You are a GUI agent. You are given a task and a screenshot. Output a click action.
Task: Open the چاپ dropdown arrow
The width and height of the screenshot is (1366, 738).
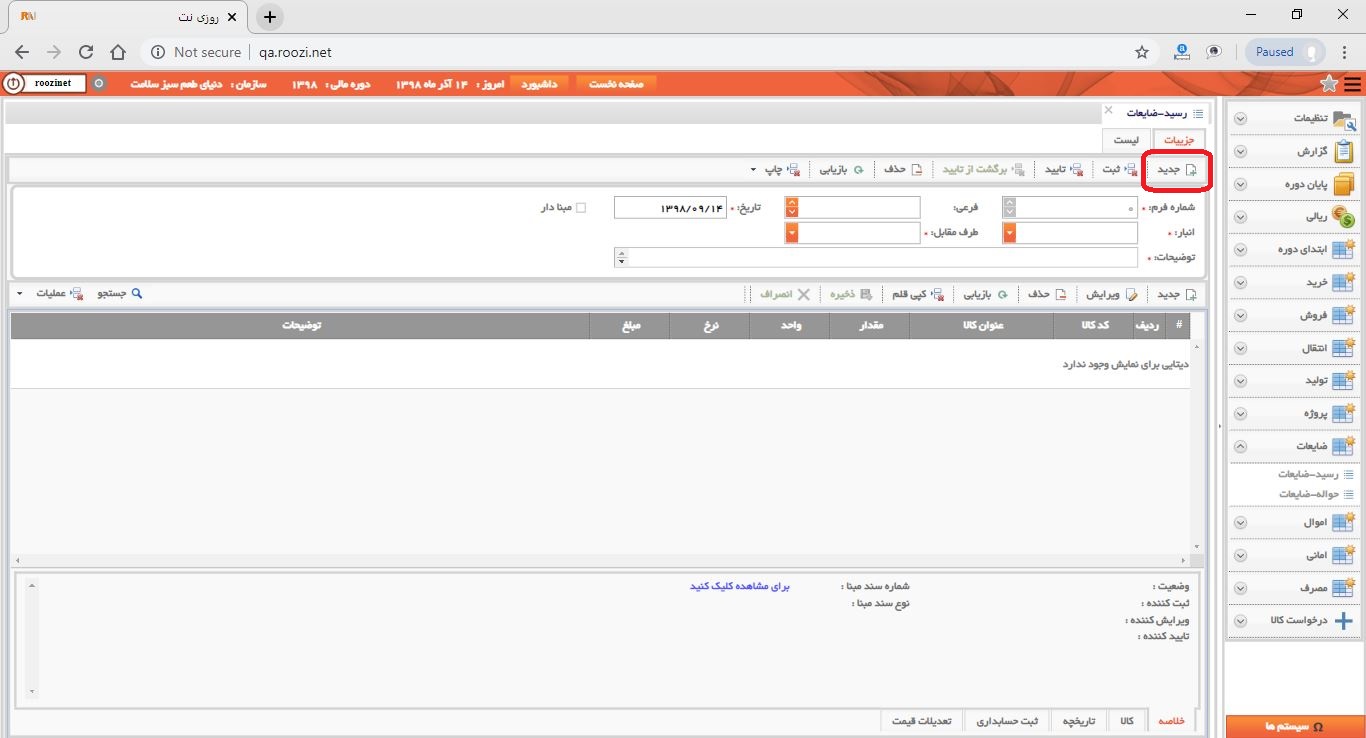point(752,170)
